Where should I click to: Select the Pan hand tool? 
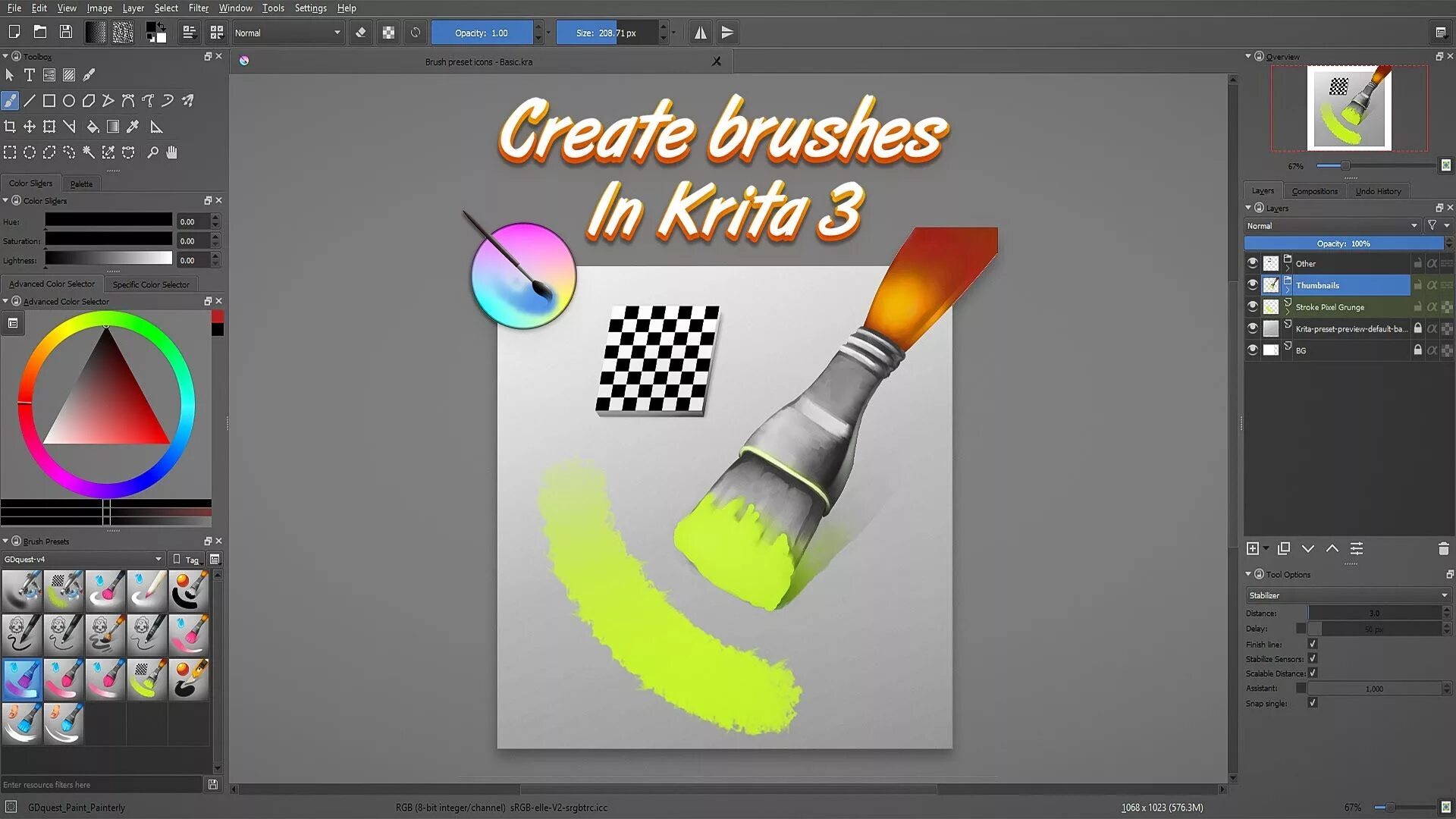click(172, 152)
